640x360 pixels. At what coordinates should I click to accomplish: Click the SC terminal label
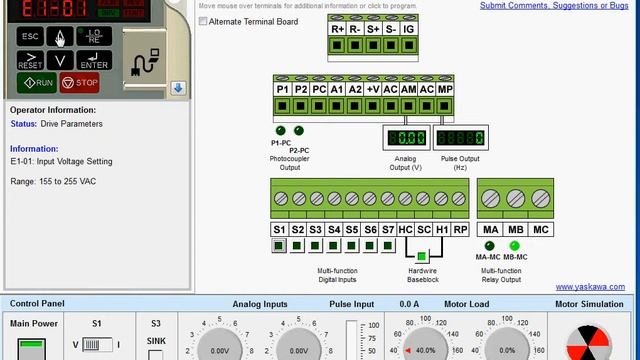424,230
